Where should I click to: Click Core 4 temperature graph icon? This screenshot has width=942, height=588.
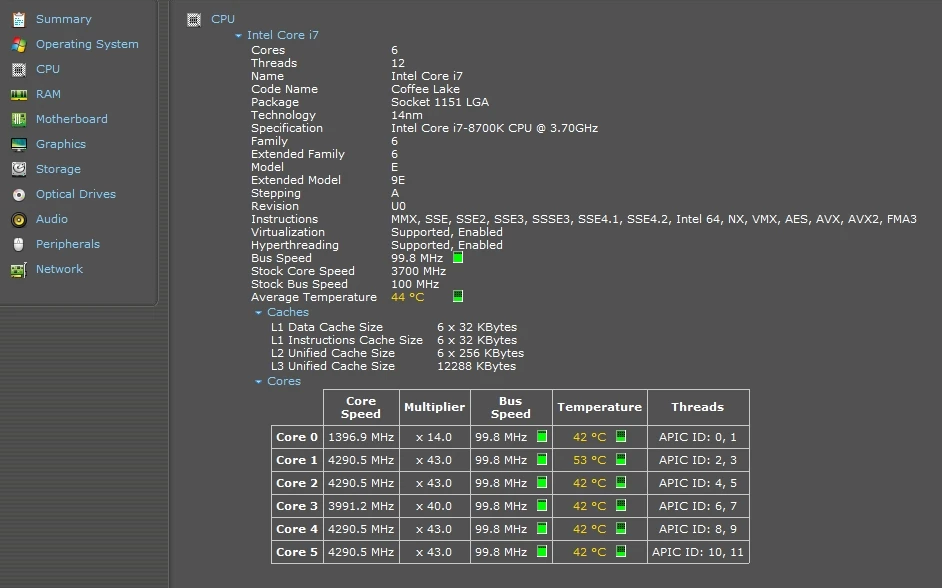pyautogui.click(x=621, y=529)
